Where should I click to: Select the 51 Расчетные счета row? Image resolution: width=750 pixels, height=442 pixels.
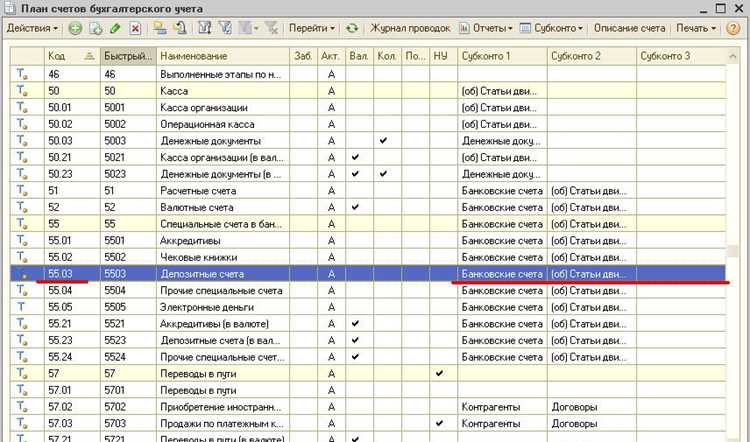tap(368, 191)
